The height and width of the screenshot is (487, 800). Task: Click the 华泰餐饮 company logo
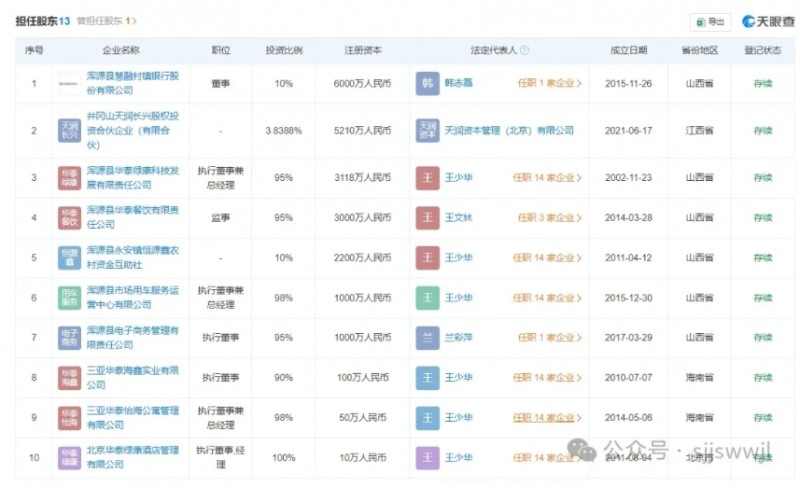pyautogui.click(x=69, y=218)
